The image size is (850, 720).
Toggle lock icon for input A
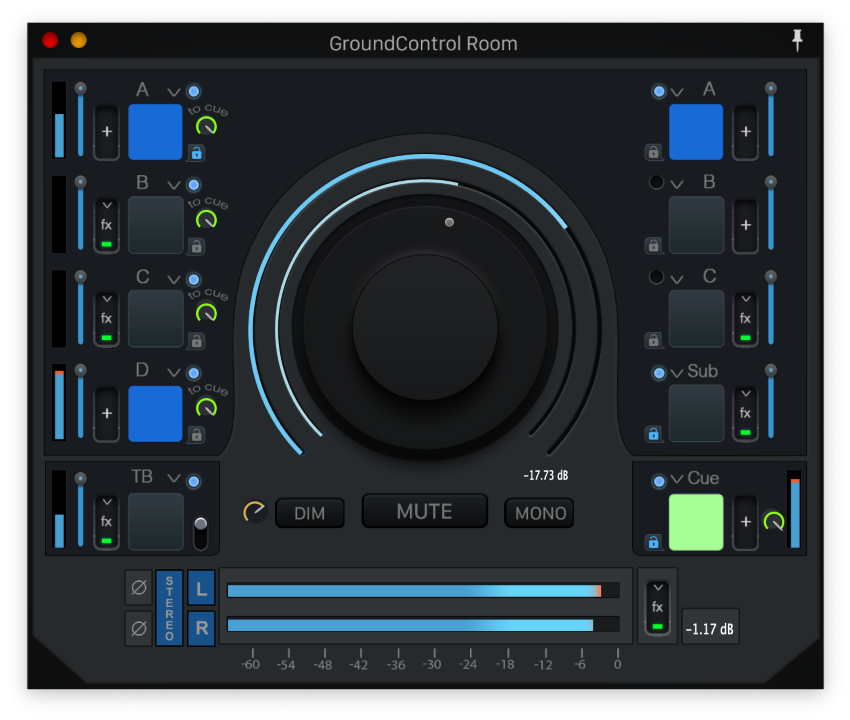click(x=196, y=153)
